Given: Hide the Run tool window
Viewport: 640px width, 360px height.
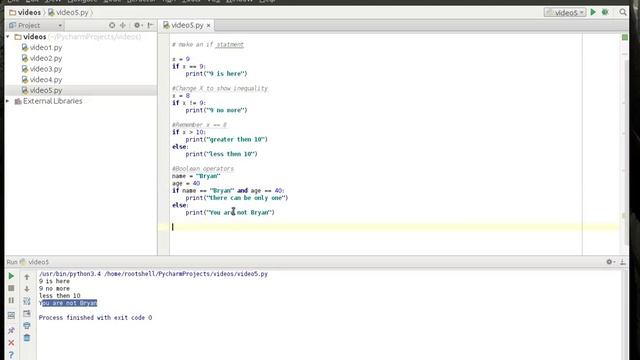Looking at the screenshot, I should click(x=622, y=262).
